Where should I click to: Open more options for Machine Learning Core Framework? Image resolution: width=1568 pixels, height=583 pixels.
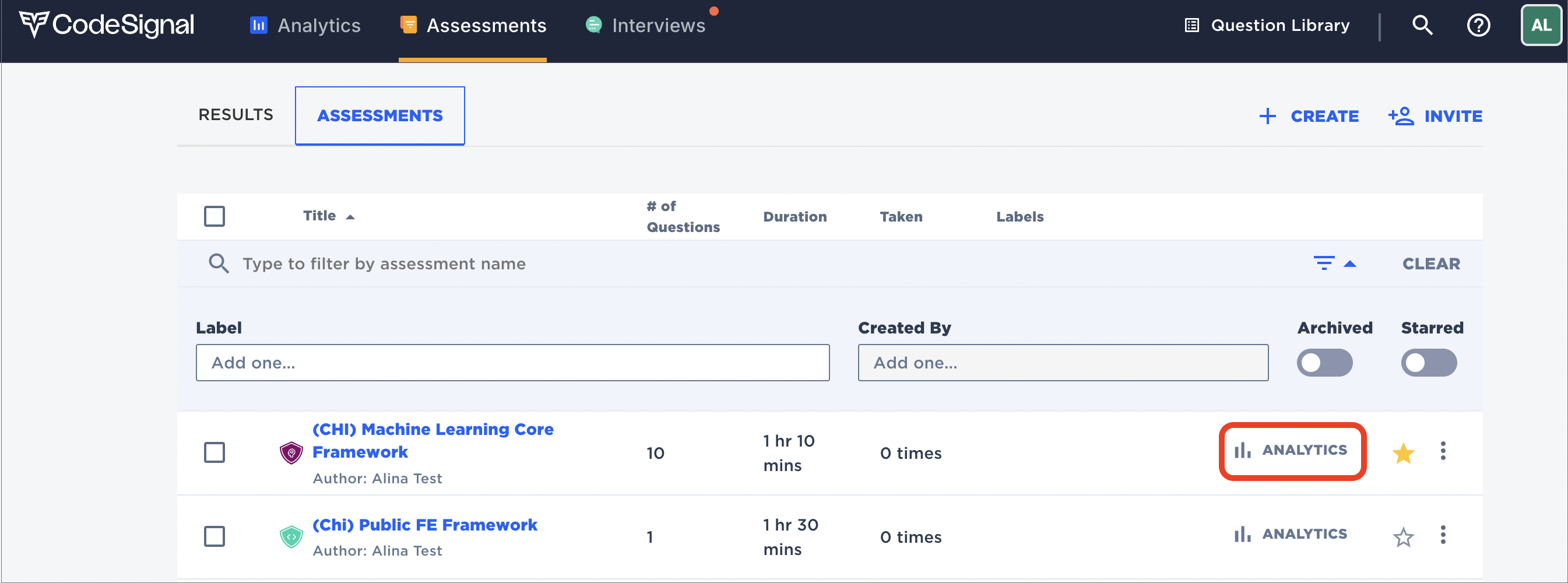(x=1443, y=451)
